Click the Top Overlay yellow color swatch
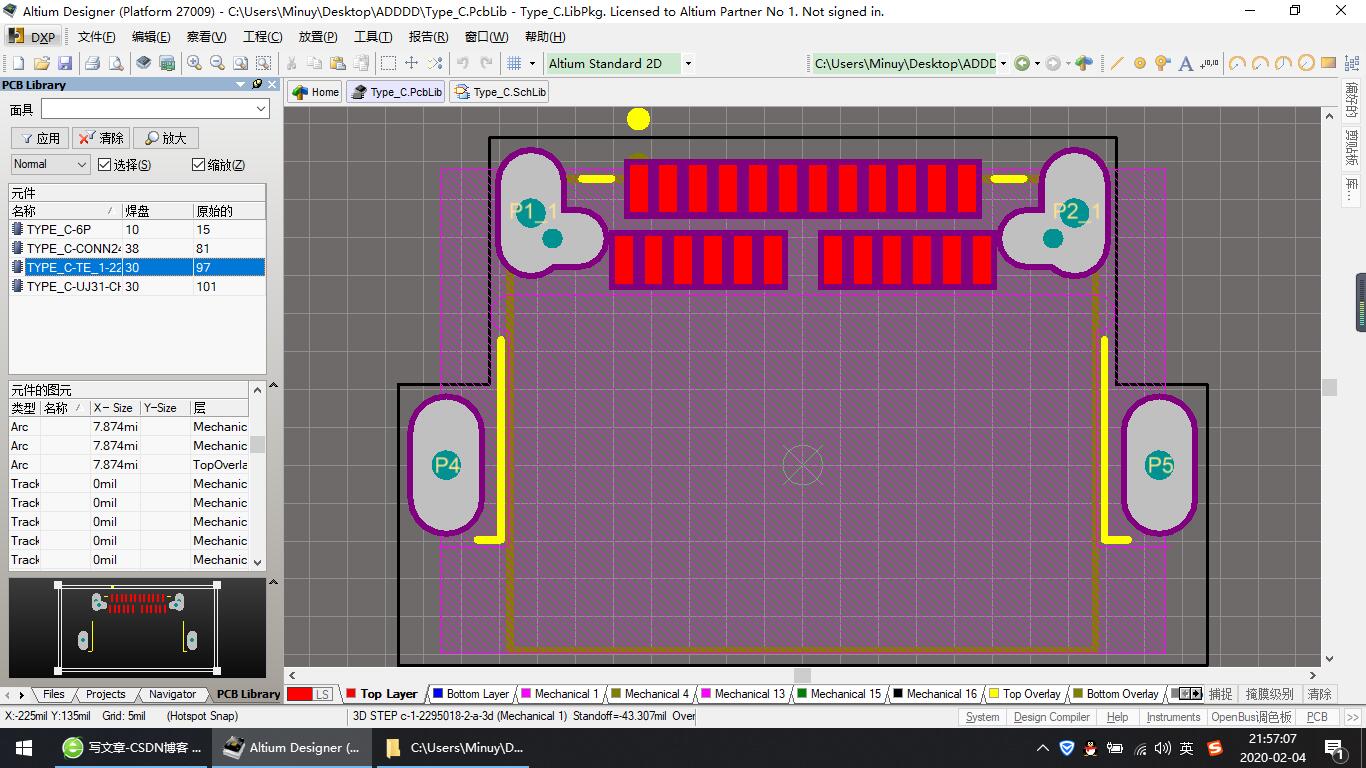Screen dimensions: 1366x768 [x=994, y=693]
